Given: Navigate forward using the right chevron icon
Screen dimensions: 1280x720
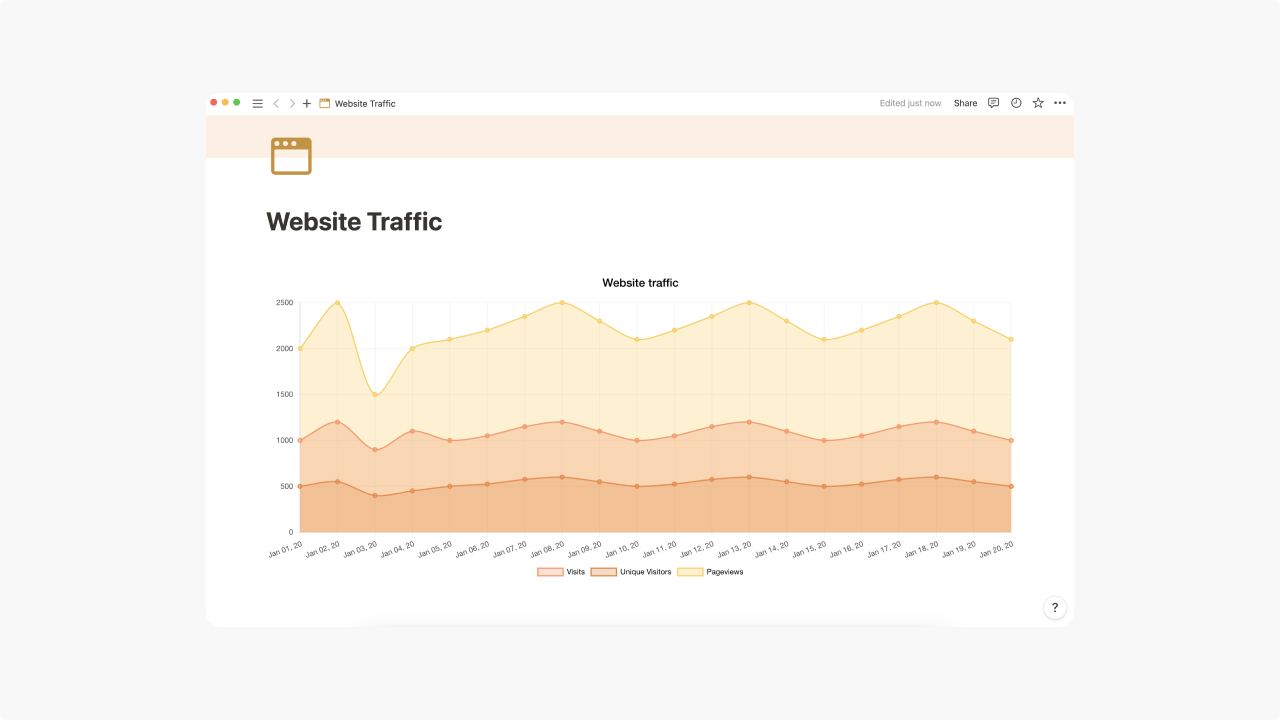Looking at the screenshot, I should click(x=292, y=103).
